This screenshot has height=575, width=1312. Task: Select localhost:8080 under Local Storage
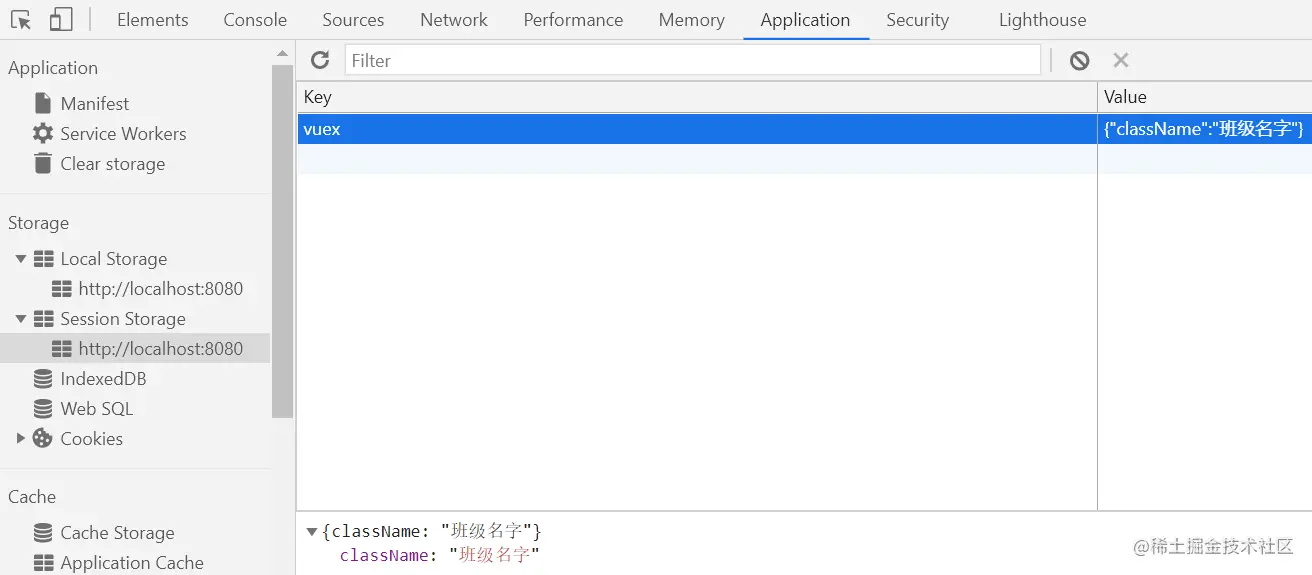point(161,289)
